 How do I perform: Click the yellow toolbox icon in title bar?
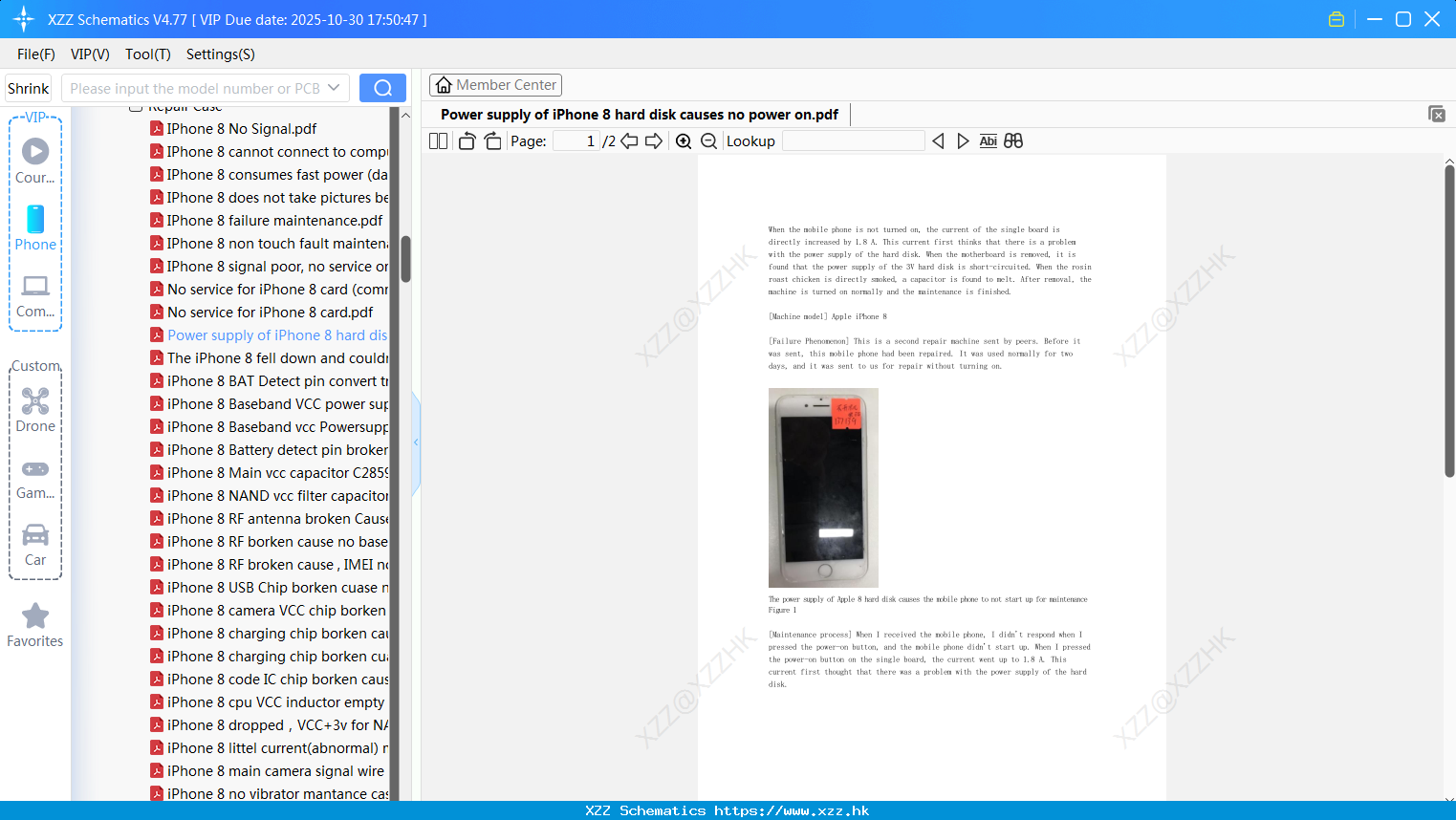click(1336, 19)
